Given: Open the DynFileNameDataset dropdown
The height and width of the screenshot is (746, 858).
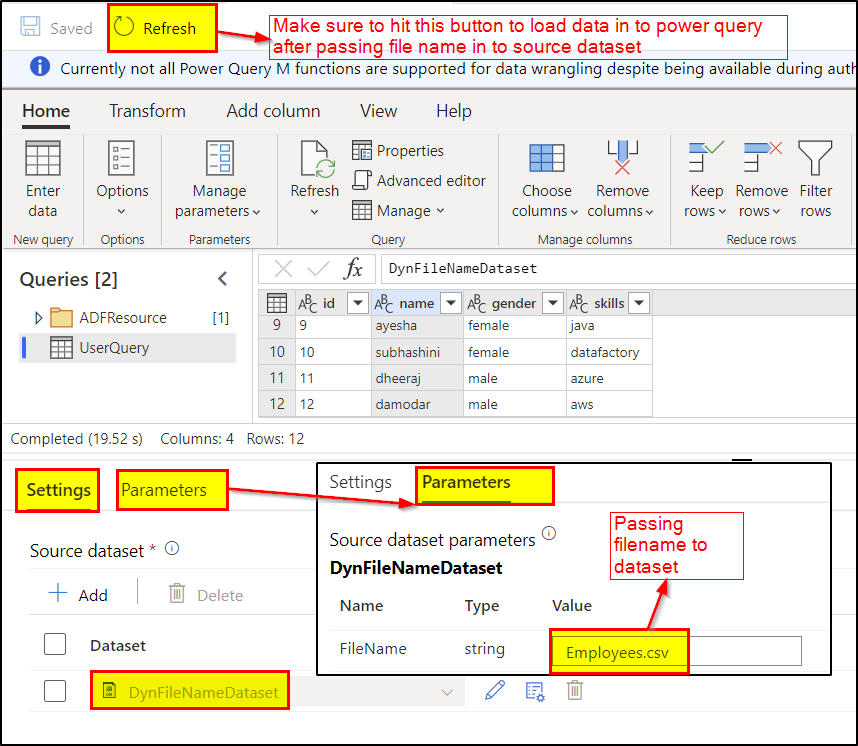Looking at the screenshot, I should click(x=447, y=692).
